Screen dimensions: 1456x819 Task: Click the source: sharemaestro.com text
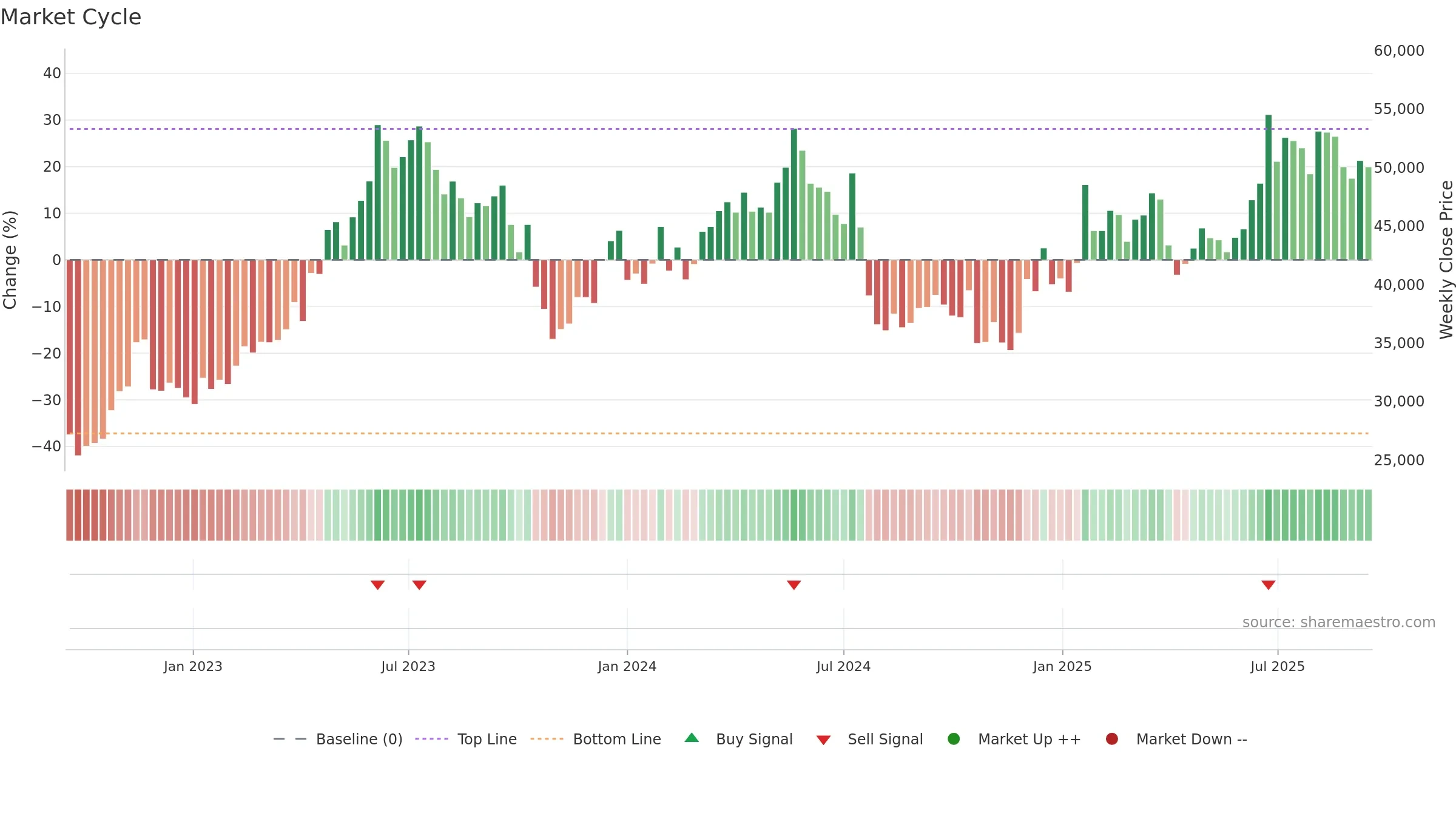pos(1339,622)
